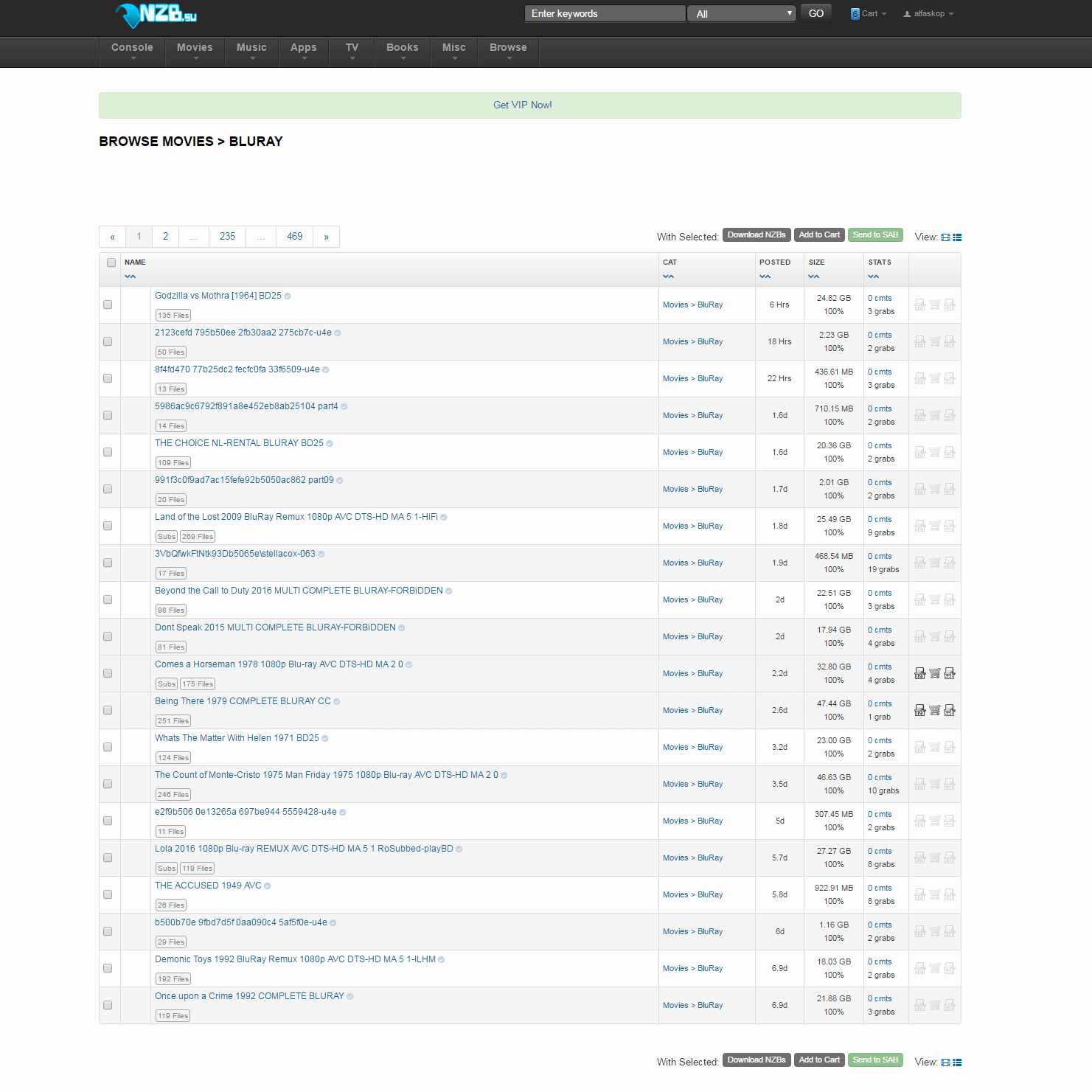Tick the select-all checkbox in NAME header
Image resolution: width=1092 pixels, height=1092 pixels.
pos(111,262)
